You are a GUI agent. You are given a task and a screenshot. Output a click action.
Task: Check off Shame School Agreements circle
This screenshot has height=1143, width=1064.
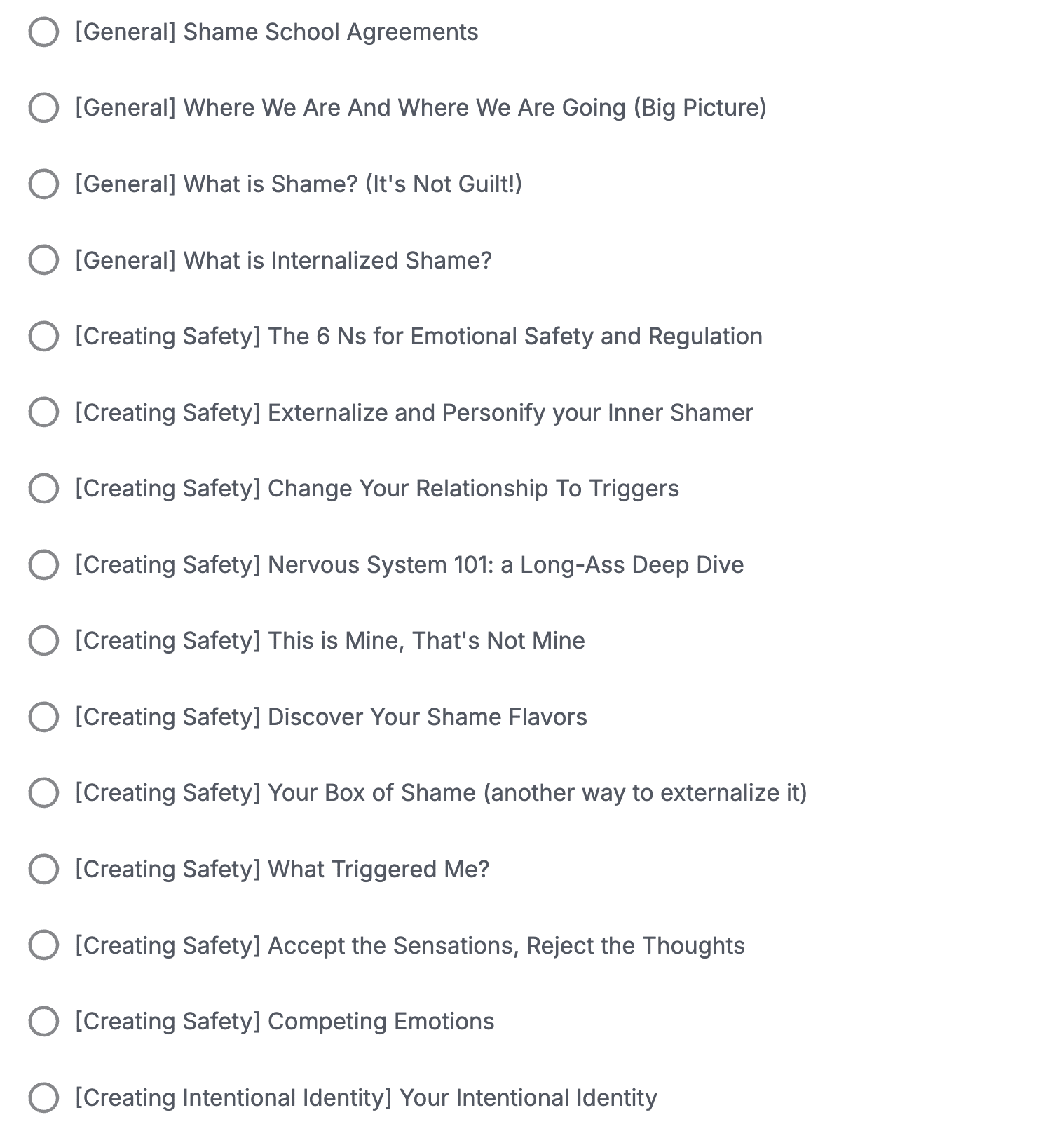(x=43, y=32)
